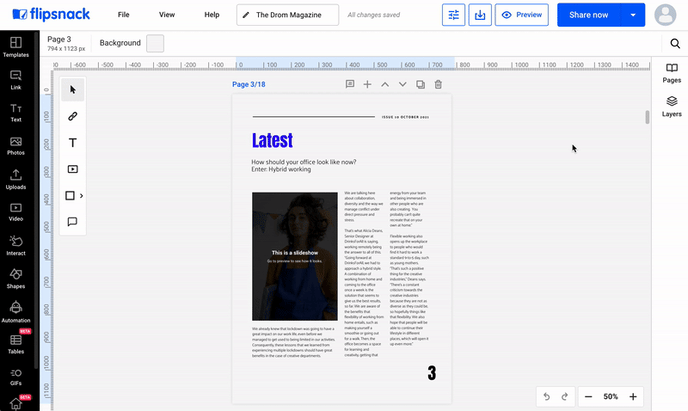This screenshot has width=688, height=411.
Task: Click the Page 3/18 label
Action: click(x=249, y=84)
